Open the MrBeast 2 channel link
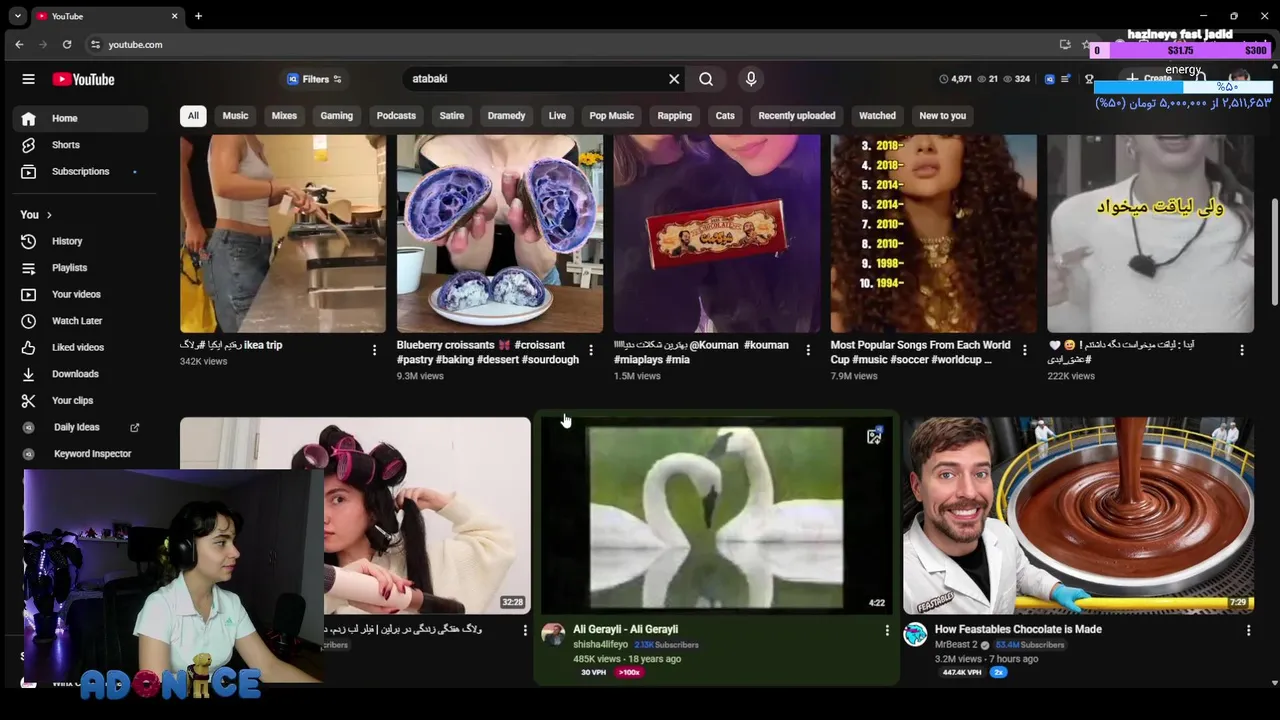This screenshot has width=1280, height=720. click(956, 645)
